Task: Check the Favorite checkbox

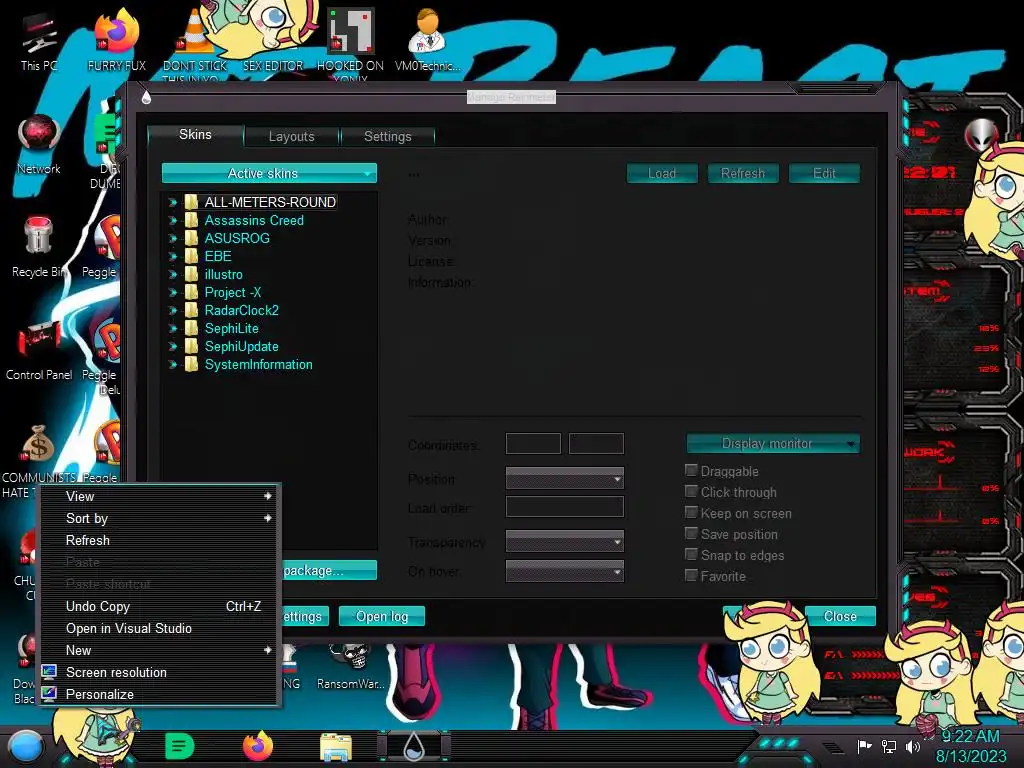Action: (691, 575)
